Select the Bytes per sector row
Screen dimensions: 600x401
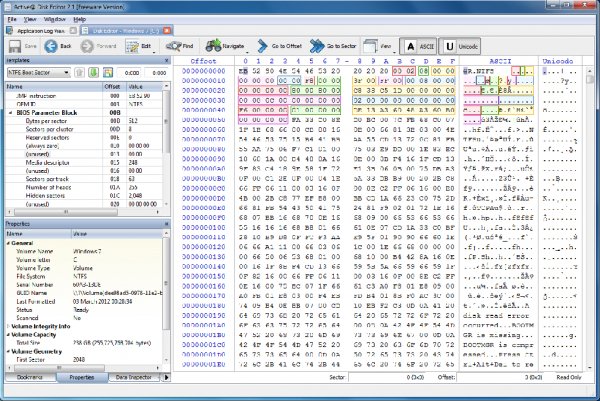pyautogui.click(x=84, y=121)
